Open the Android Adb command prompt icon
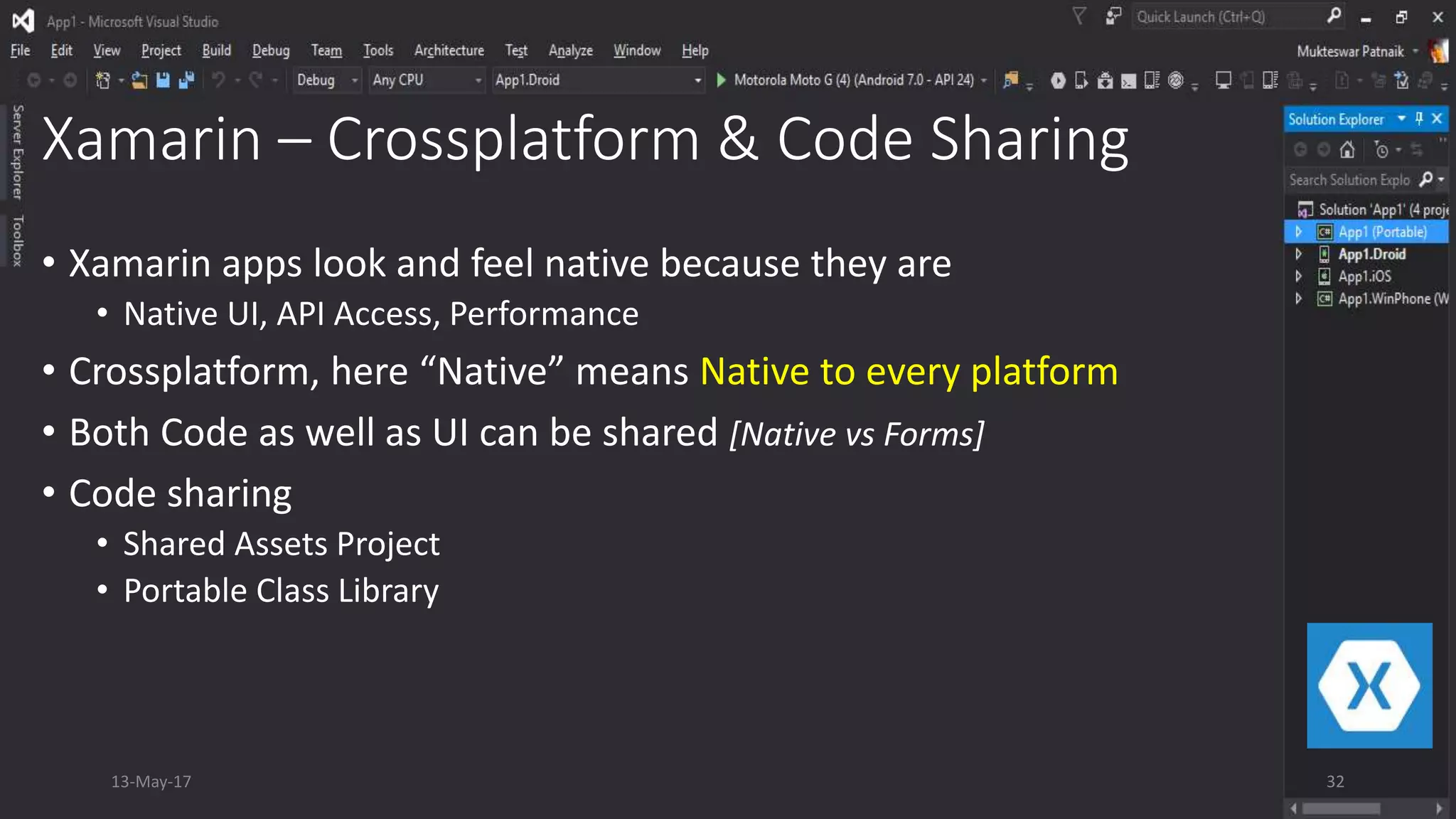 [x=1128, y=82]
